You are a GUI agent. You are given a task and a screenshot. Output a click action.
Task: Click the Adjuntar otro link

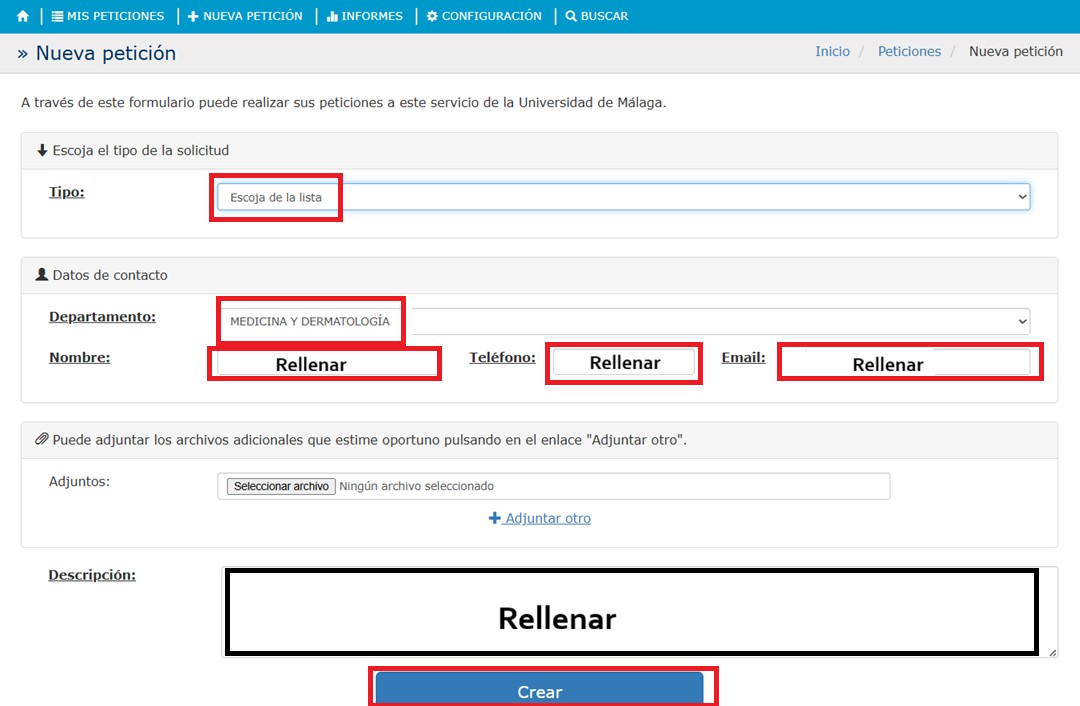[x=548, y=518]
